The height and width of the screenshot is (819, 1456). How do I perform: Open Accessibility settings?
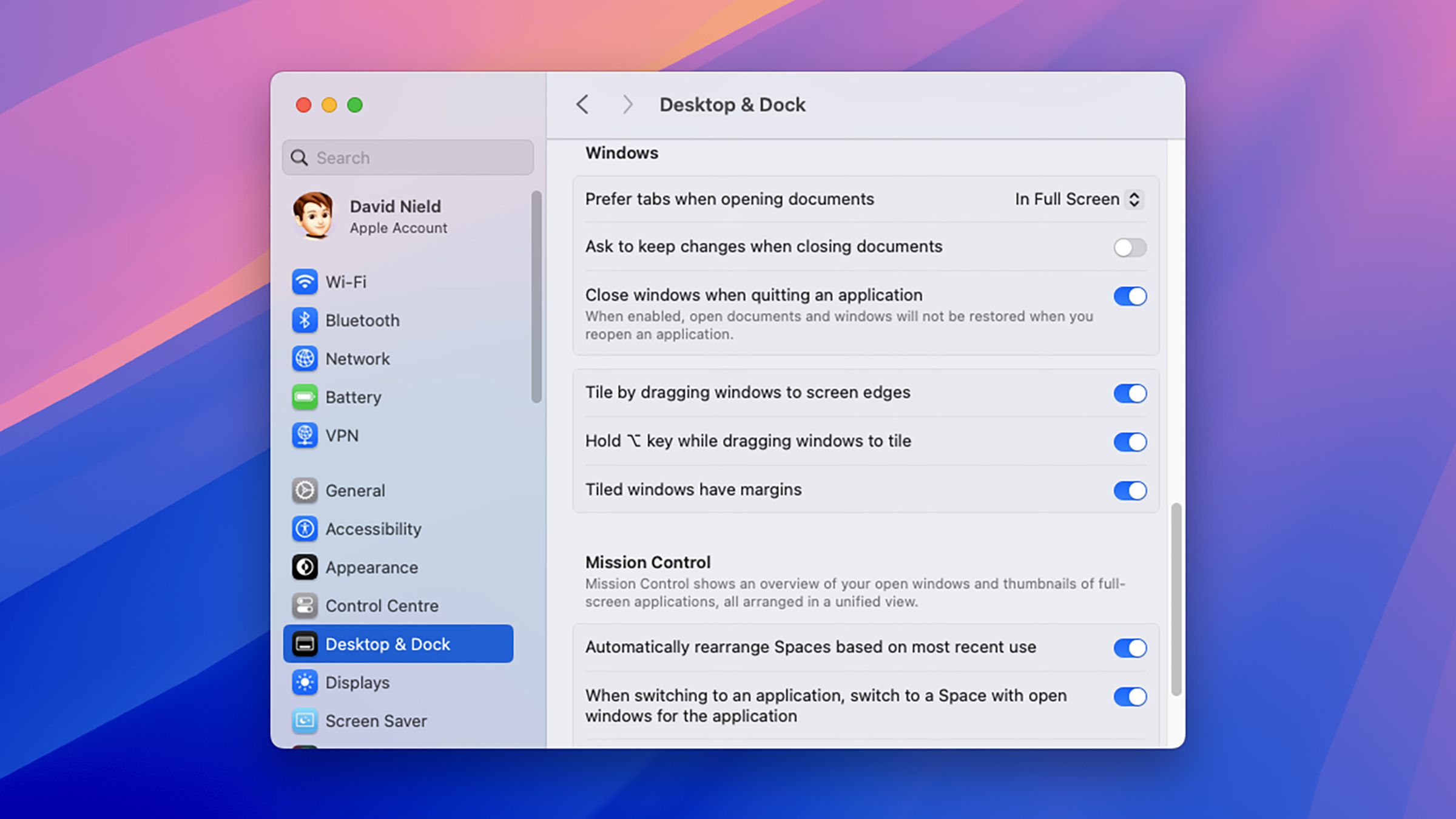pos(372,528)
